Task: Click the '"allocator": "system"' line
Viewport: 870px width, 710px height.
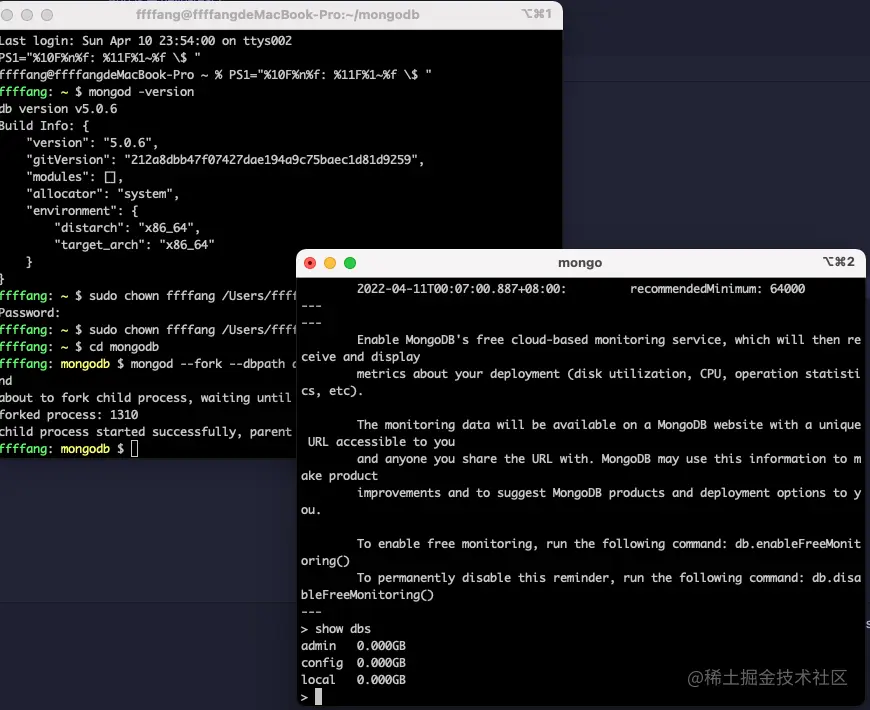Action: tap(103, 194)
